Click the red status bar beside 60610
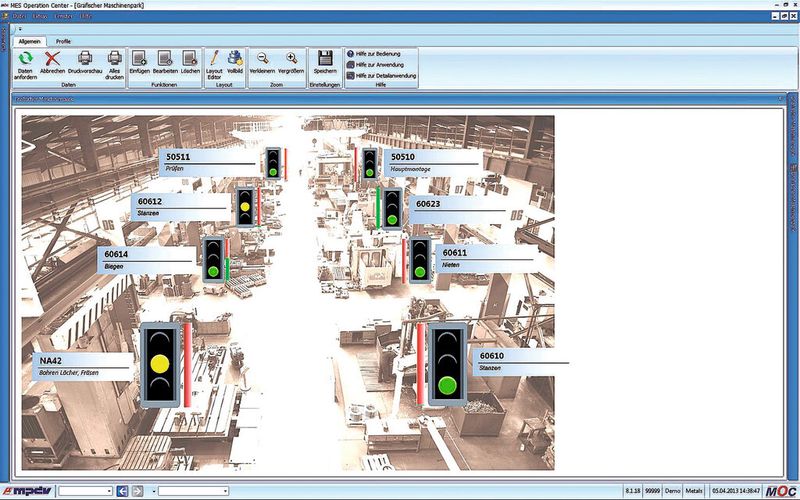 420,364
